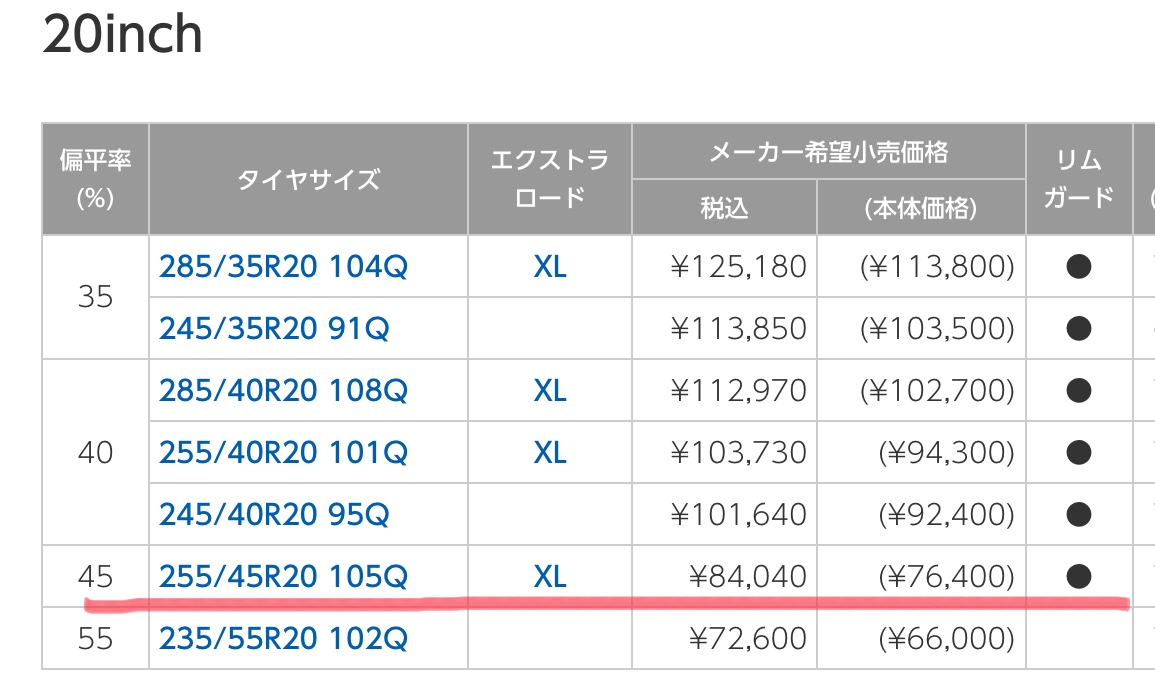The width and height of the screenshot is (1155, 690).
Task: Open the 255/40R20 101Q tire size link
Action: point(283,452)
